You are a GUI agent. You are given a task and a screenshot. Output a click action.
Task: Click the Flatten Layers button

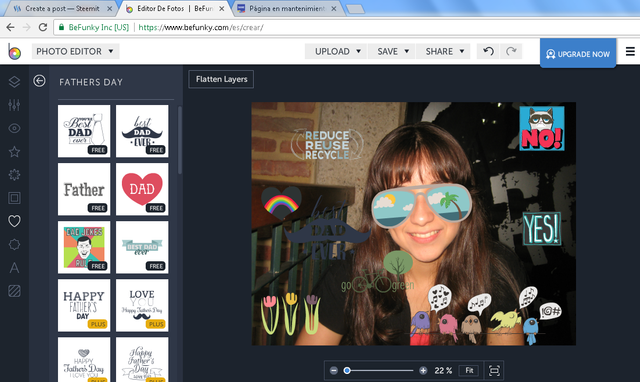click(x=221, y=79)
